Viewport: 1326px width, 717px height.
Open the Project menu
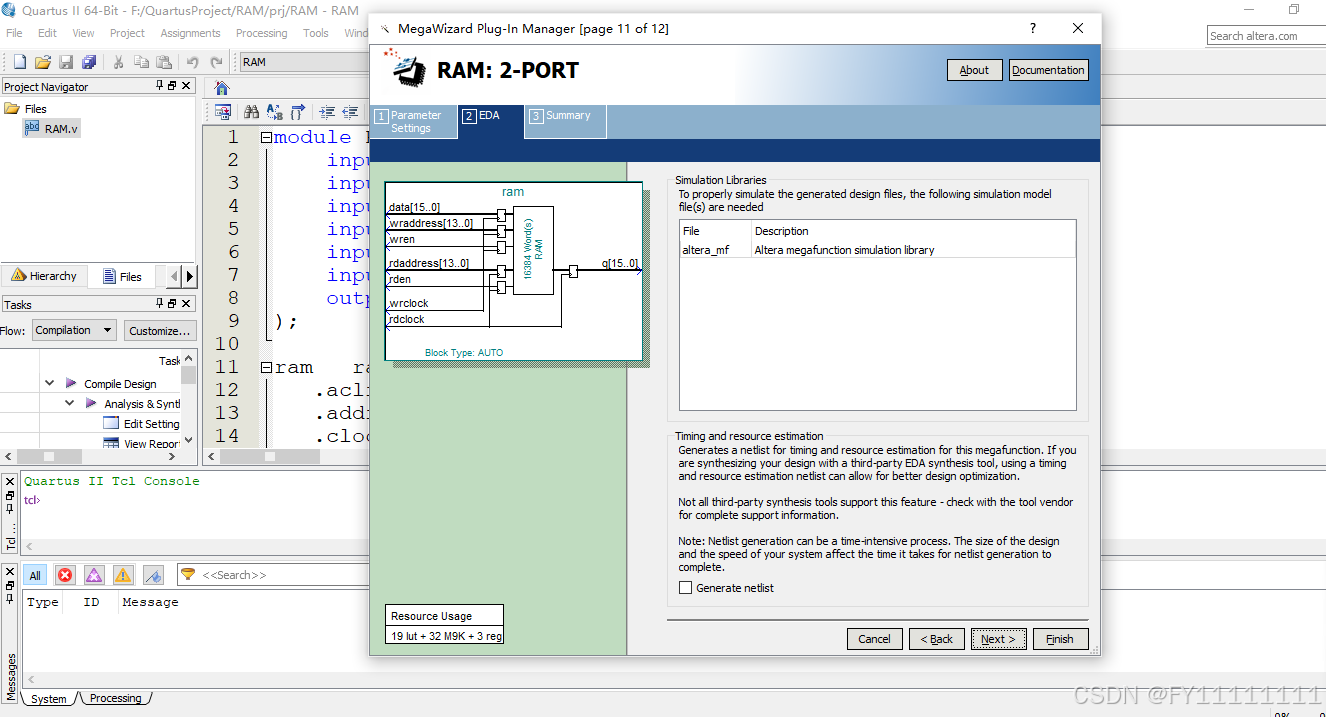(x=127, y=33)
